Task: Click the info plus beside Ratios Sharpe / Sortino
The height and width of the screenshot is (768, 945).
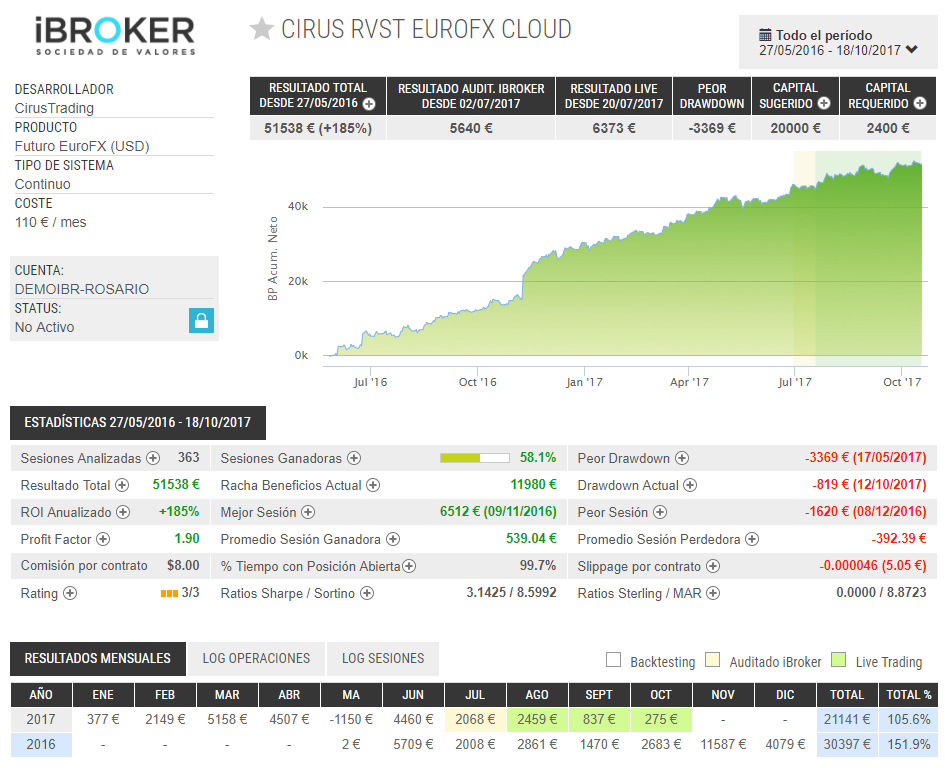Action: click(367, 593)
